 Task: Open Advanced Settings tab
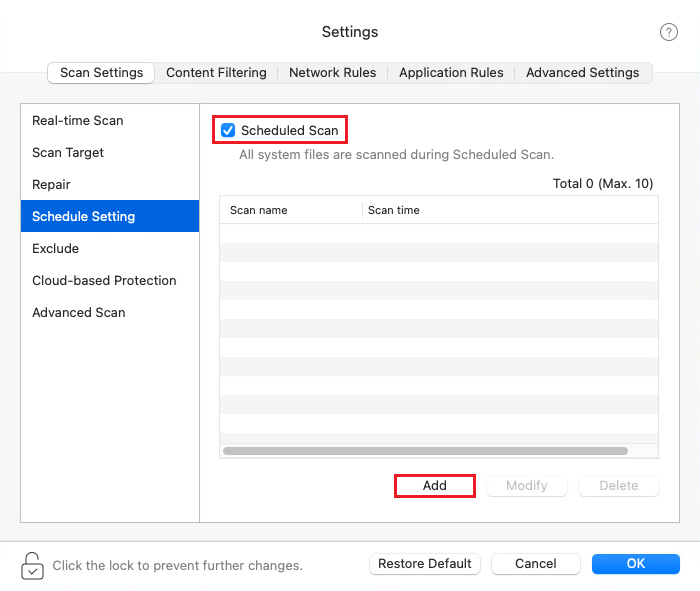(x=583, y=73)
